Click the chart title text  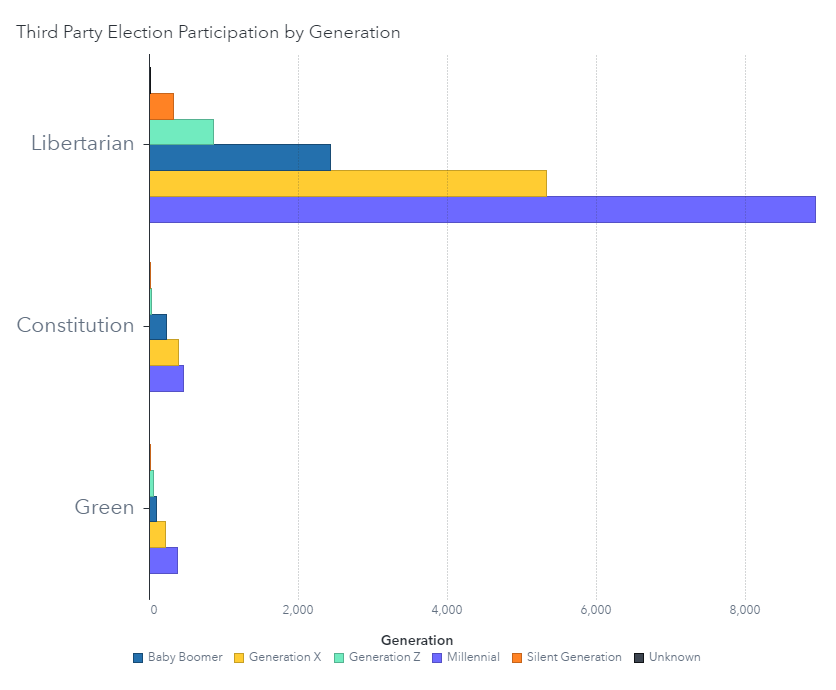(208, 32)
